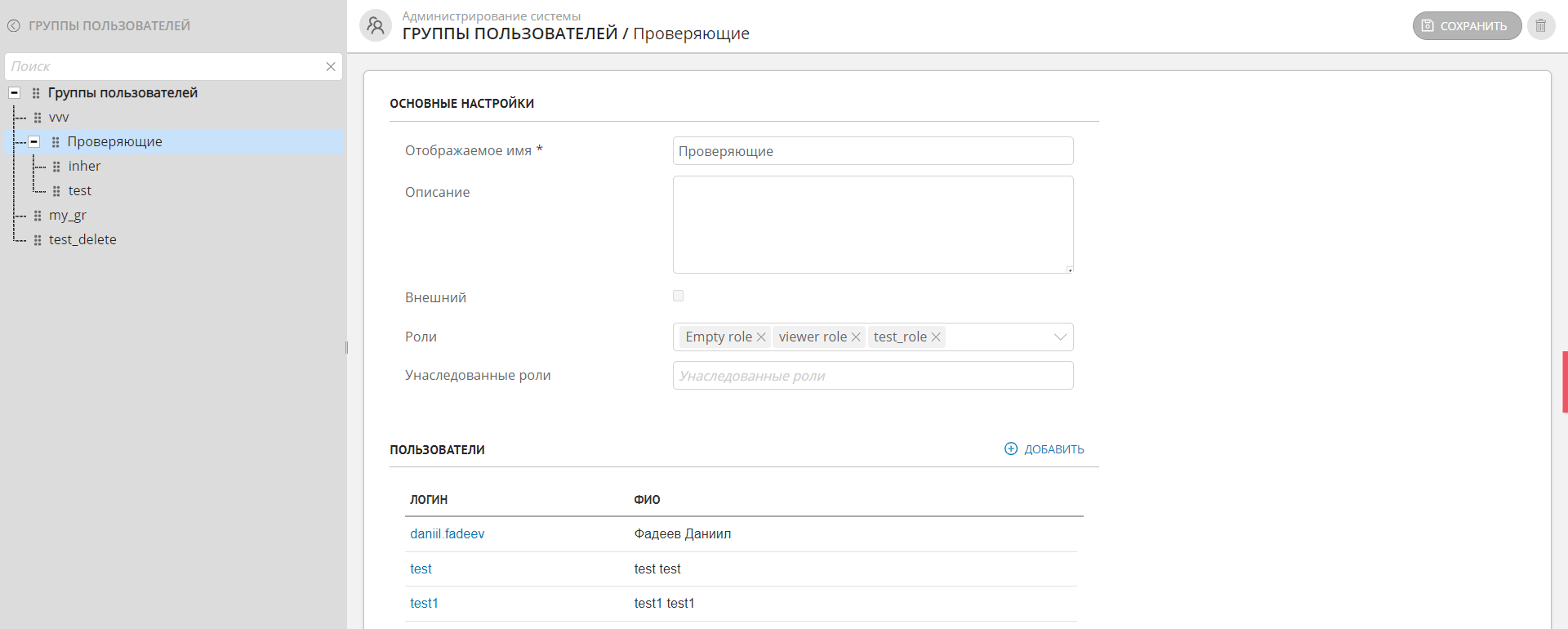This screenshot has height=629, width=1568.
Task: Focus the Отображаемое имя input field
Action: 872,151
